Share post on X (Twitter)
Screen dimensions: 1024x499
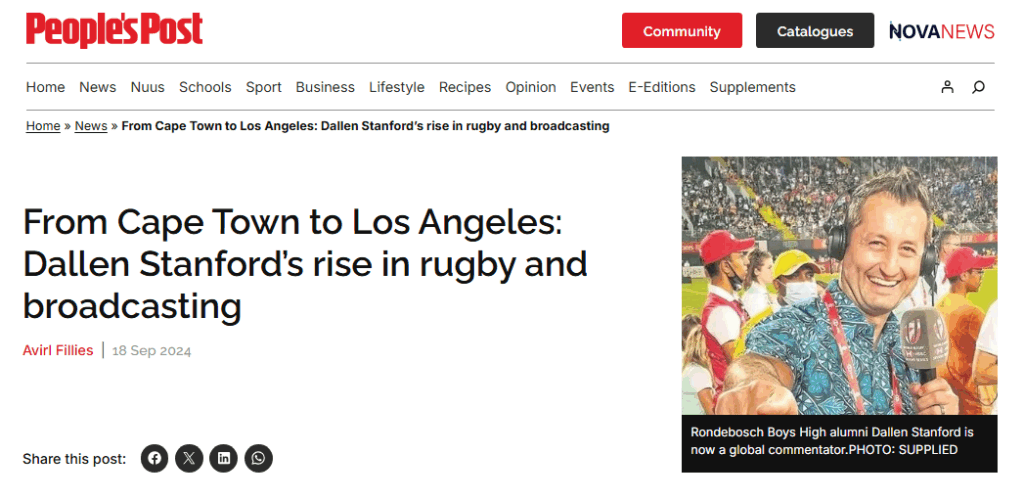pos(189,459)
